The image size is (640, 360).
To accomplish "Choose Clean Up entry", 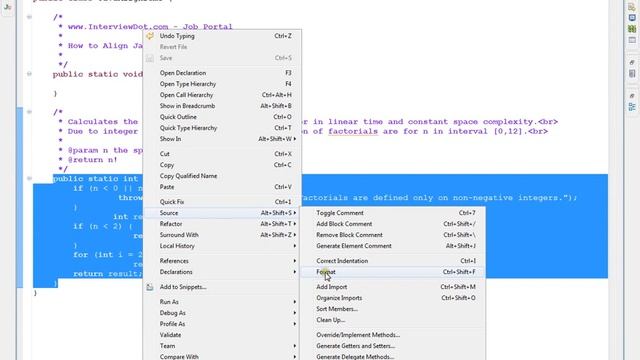I will coord(393,320).
